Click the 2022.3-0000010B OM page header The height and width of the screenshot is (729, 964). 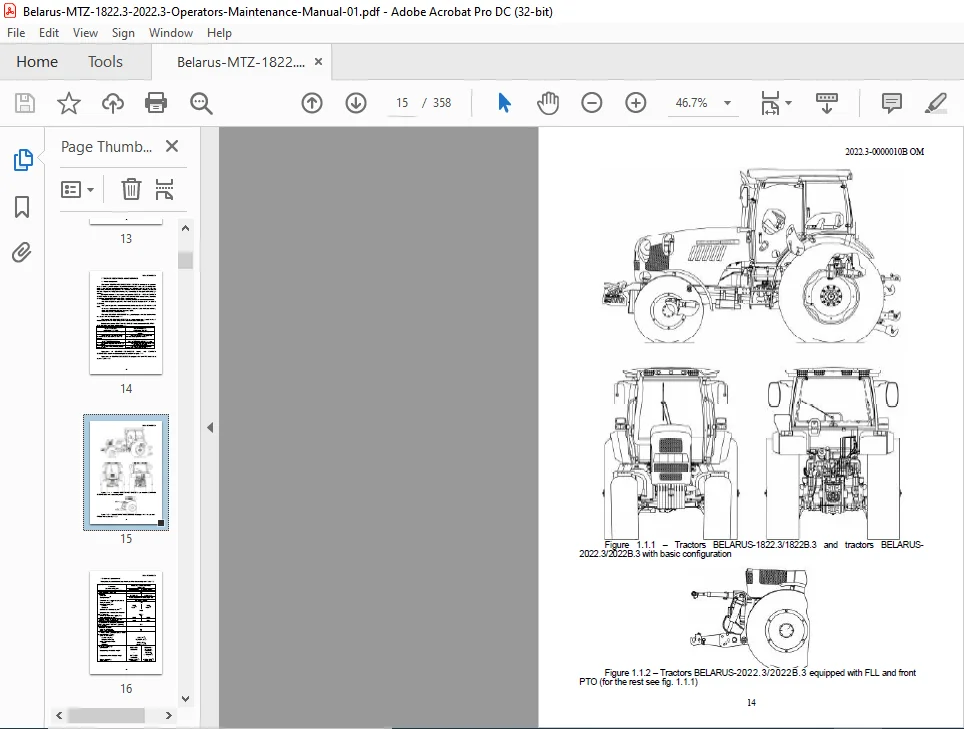(x=884, y=152)
